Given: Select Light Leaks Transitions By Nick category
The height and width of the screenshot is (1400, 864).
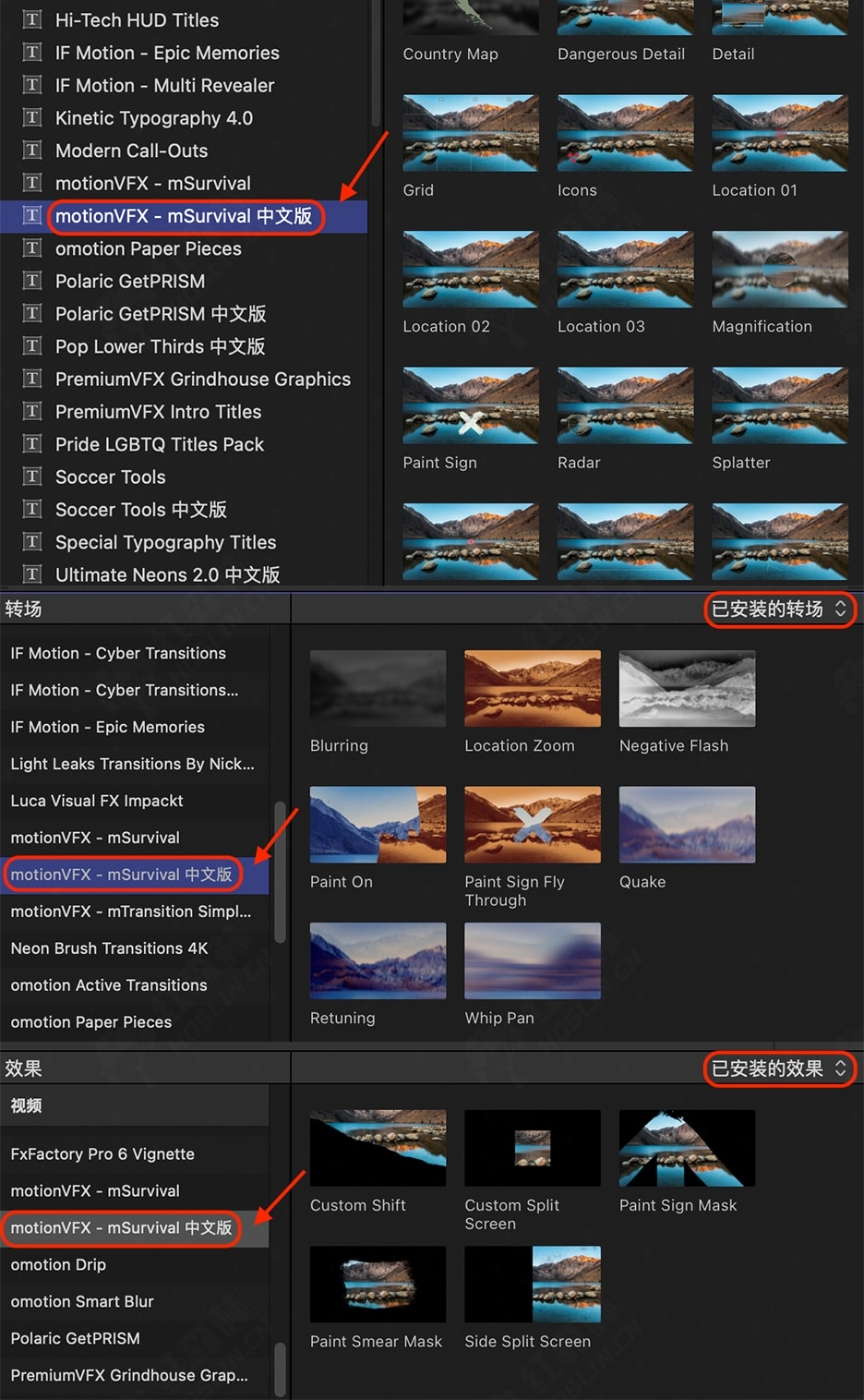Looking at the screenshot, I should (135, 764).
